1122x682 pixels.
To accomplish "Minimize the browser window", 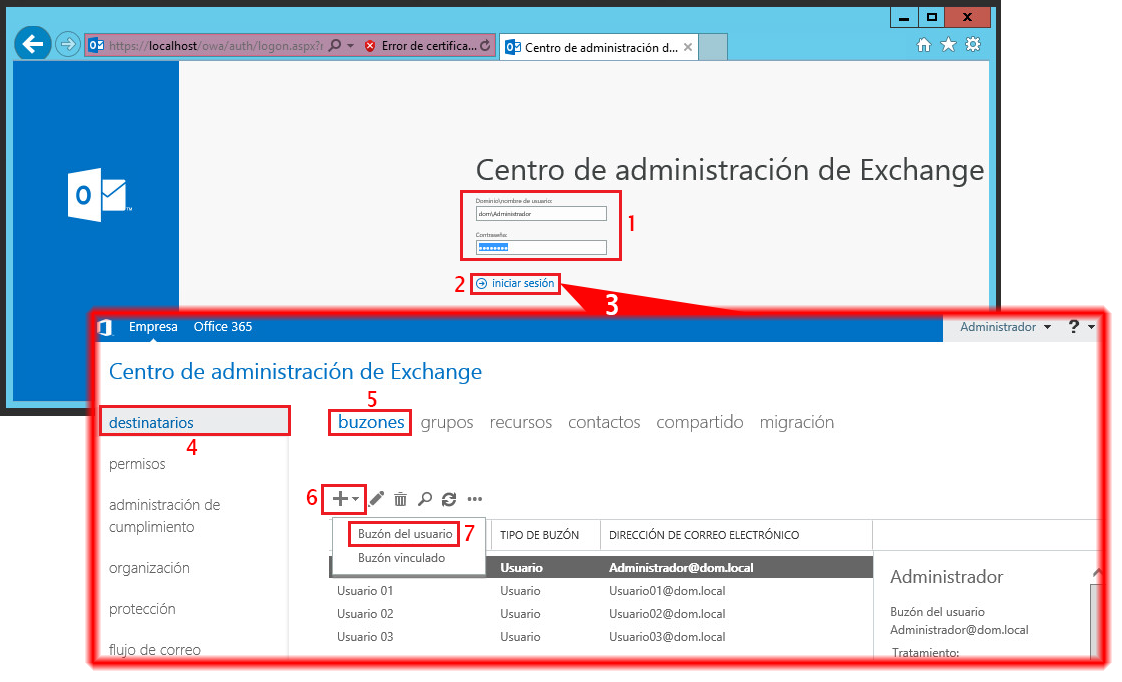I will (x=904, y=18).
